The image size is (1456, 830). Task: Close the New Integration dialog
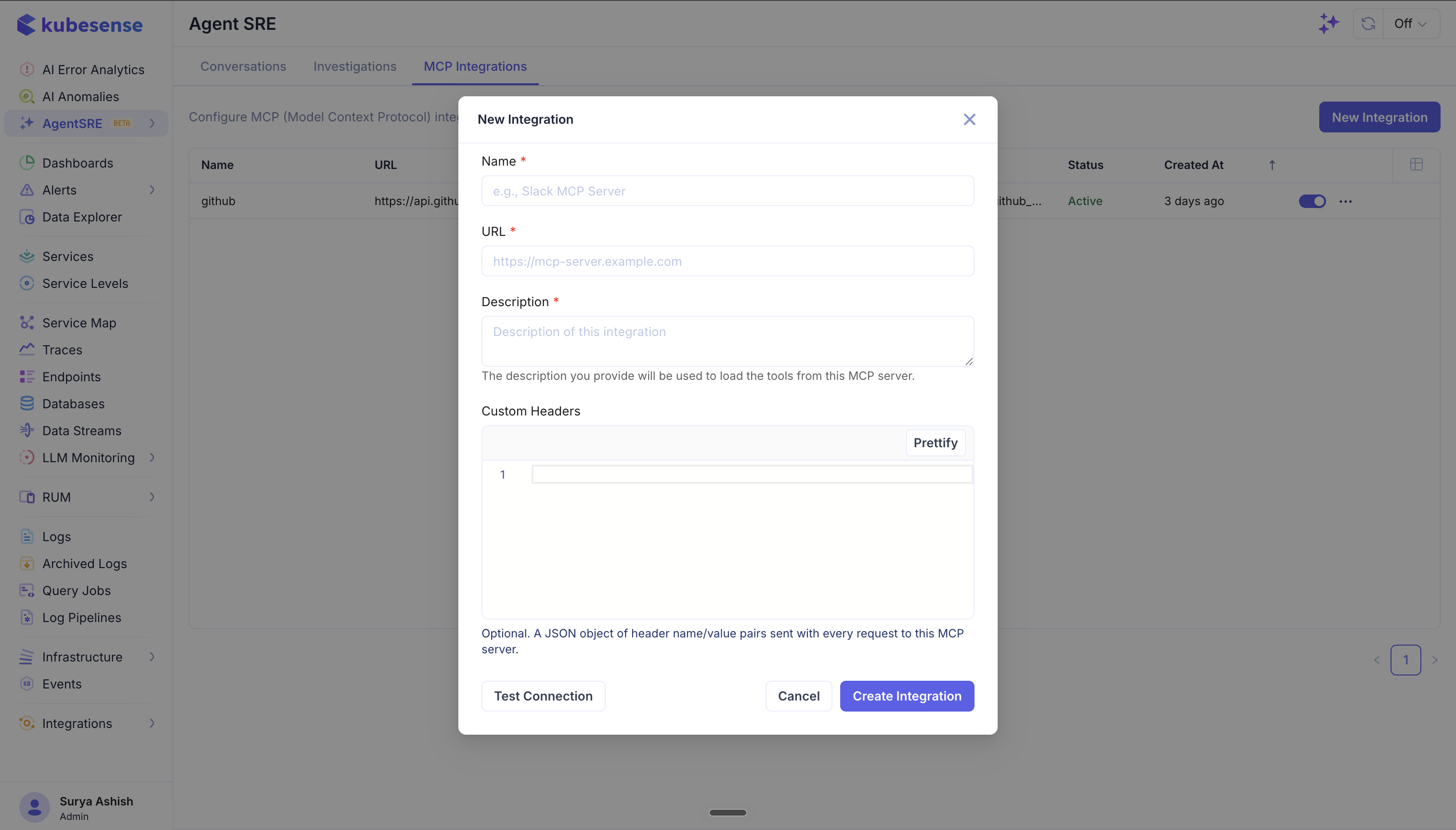coord(969,119)
